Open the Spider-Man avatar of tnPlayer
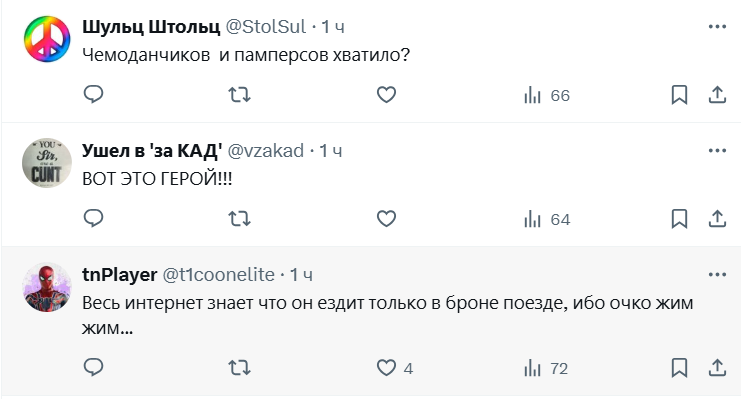741x399 pixels. [x=47, y=287]
